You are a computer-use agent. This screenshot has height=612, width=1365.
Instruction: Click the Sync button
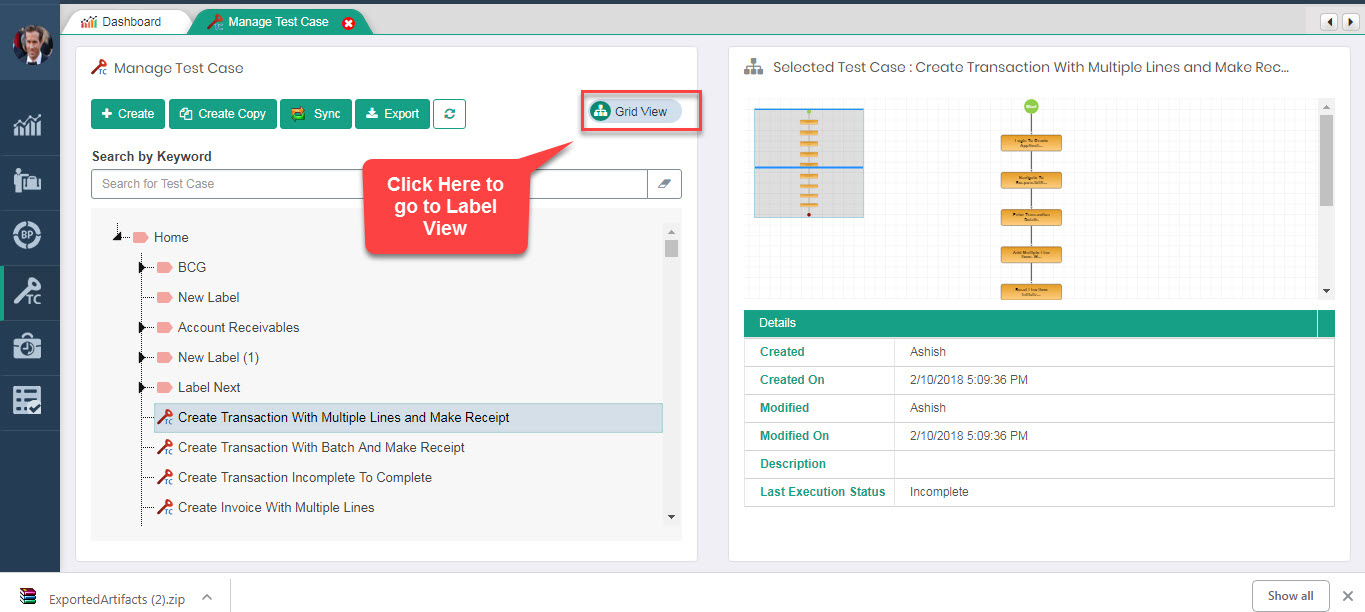tap(315, 114)
